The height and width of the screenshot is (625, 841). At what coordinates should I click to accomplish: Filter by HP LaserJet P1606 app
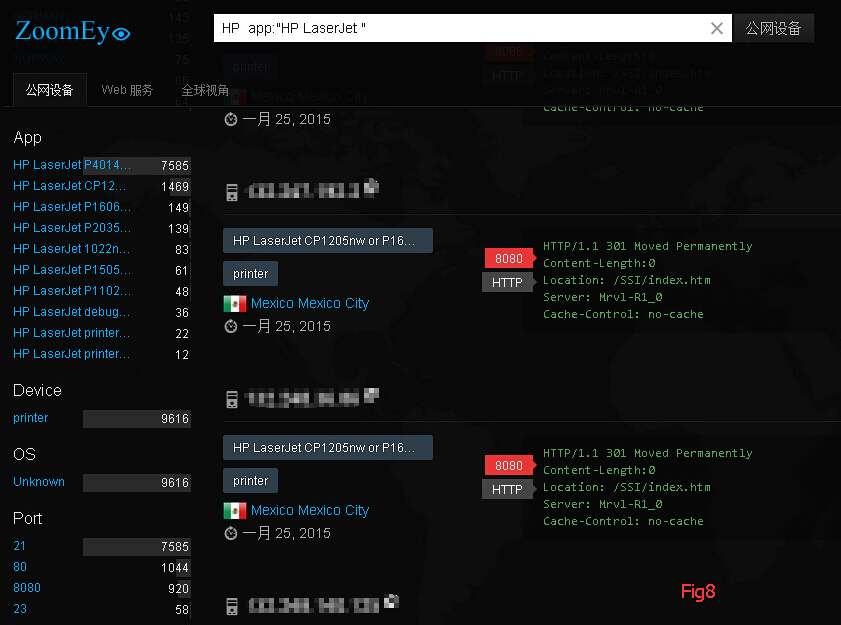[72, 207]
